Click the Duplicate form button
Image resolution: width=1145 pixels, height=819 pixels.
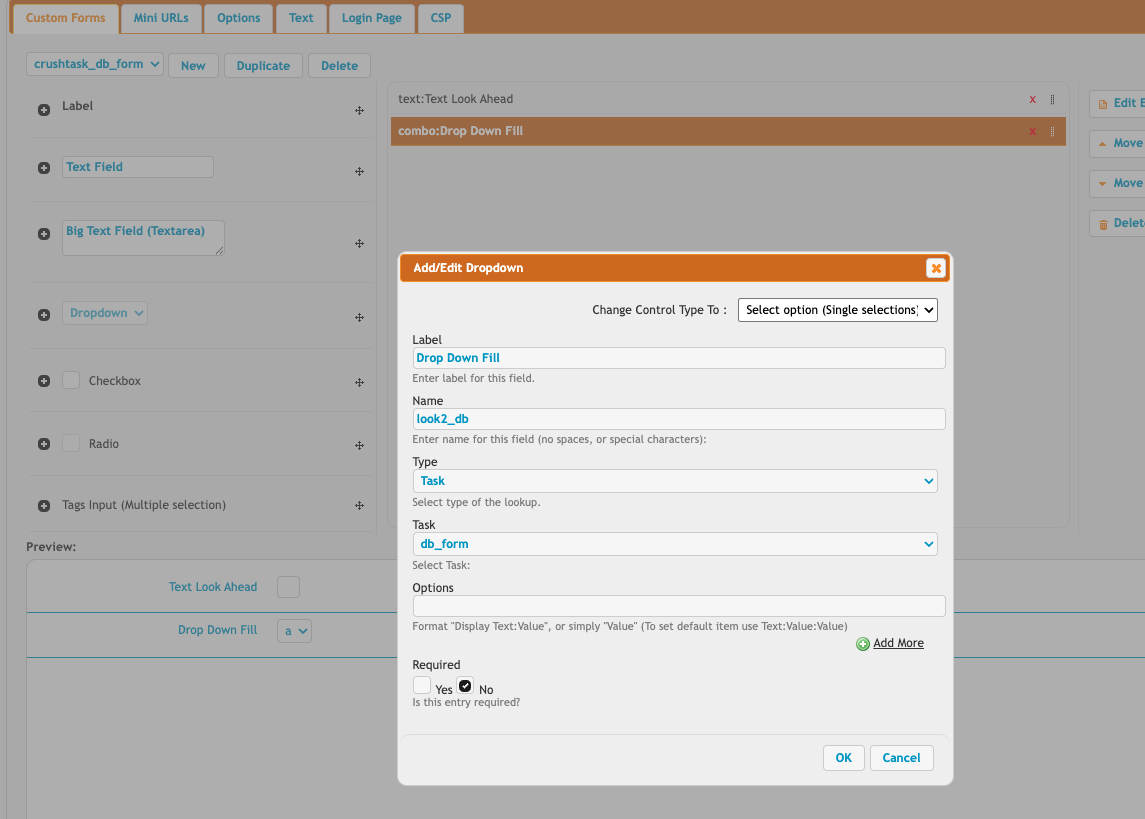tap(263, 66)
